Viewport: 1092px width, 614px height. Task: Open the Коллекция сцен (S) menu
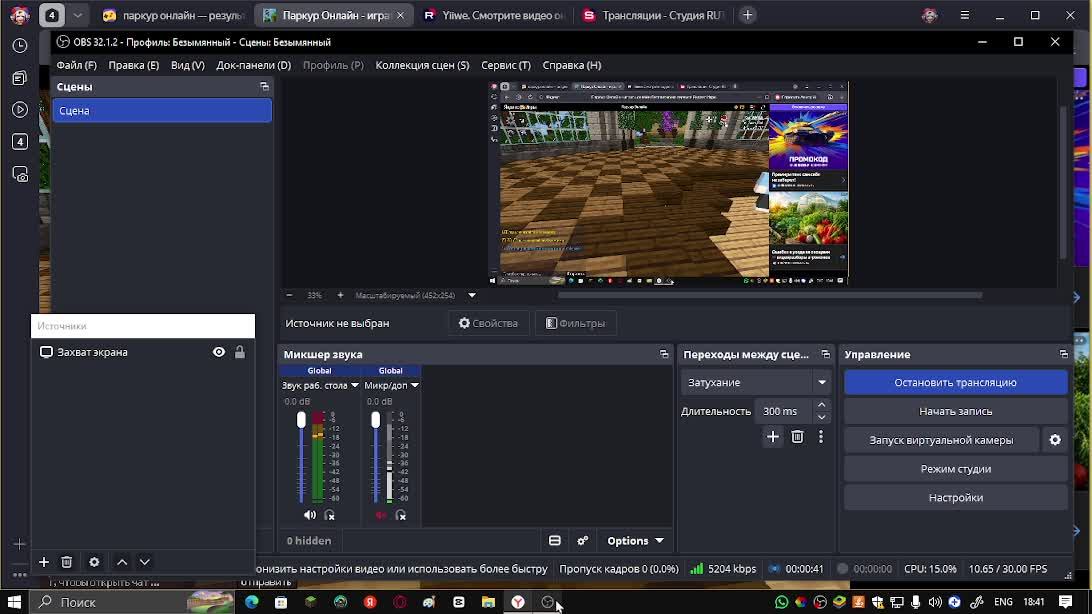pyautogui.click(x=422, y=65)
